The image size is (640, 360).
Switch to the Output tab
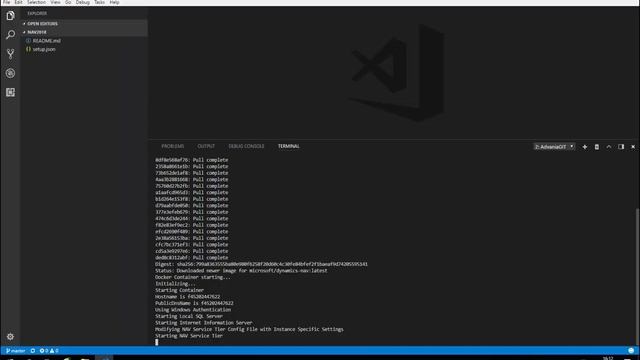click(x=206, y=146)
